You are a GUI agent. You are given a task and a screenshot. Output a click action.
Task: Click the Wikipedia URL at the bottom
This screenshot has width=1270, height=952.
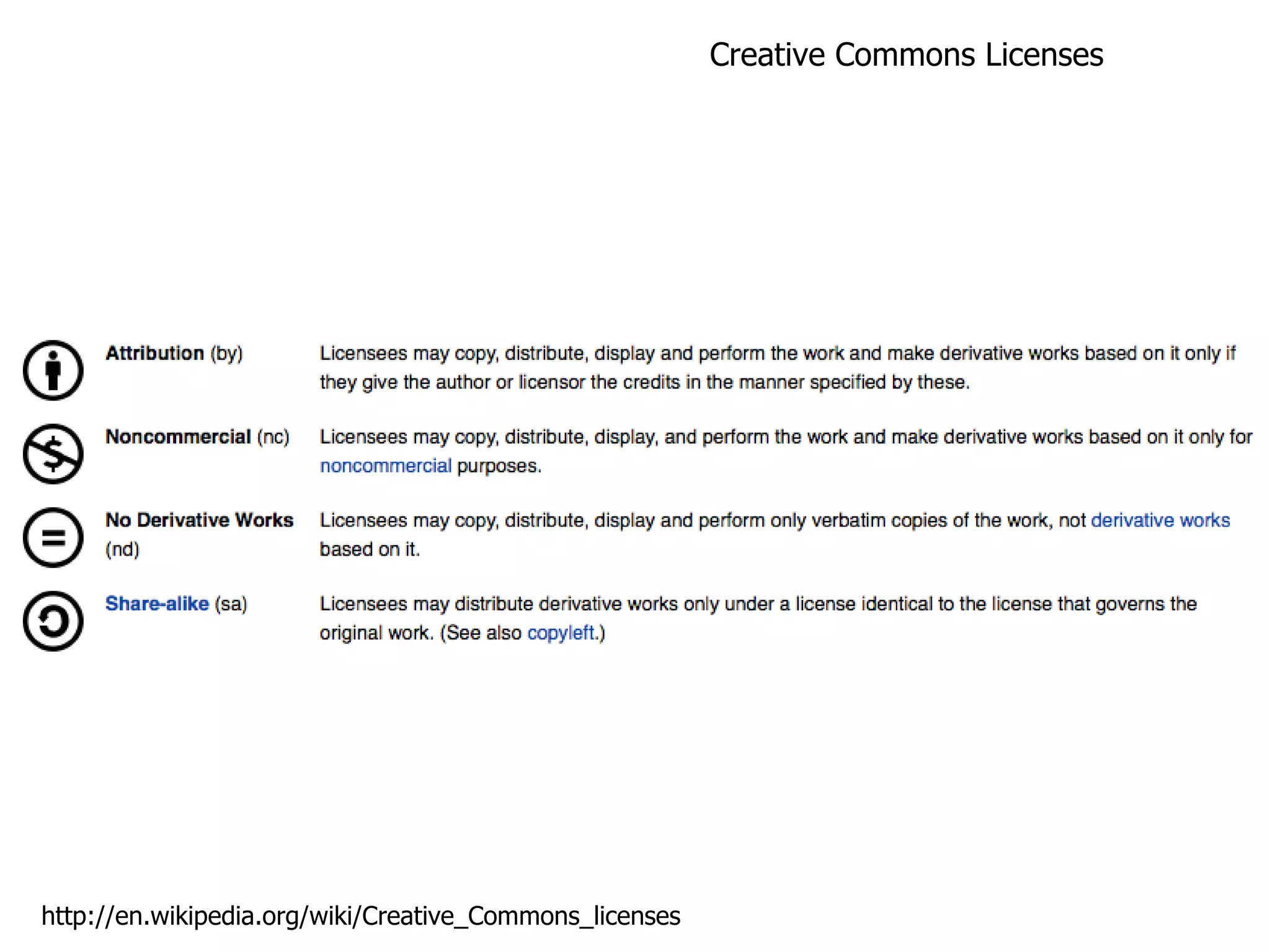tap(360, 916)
